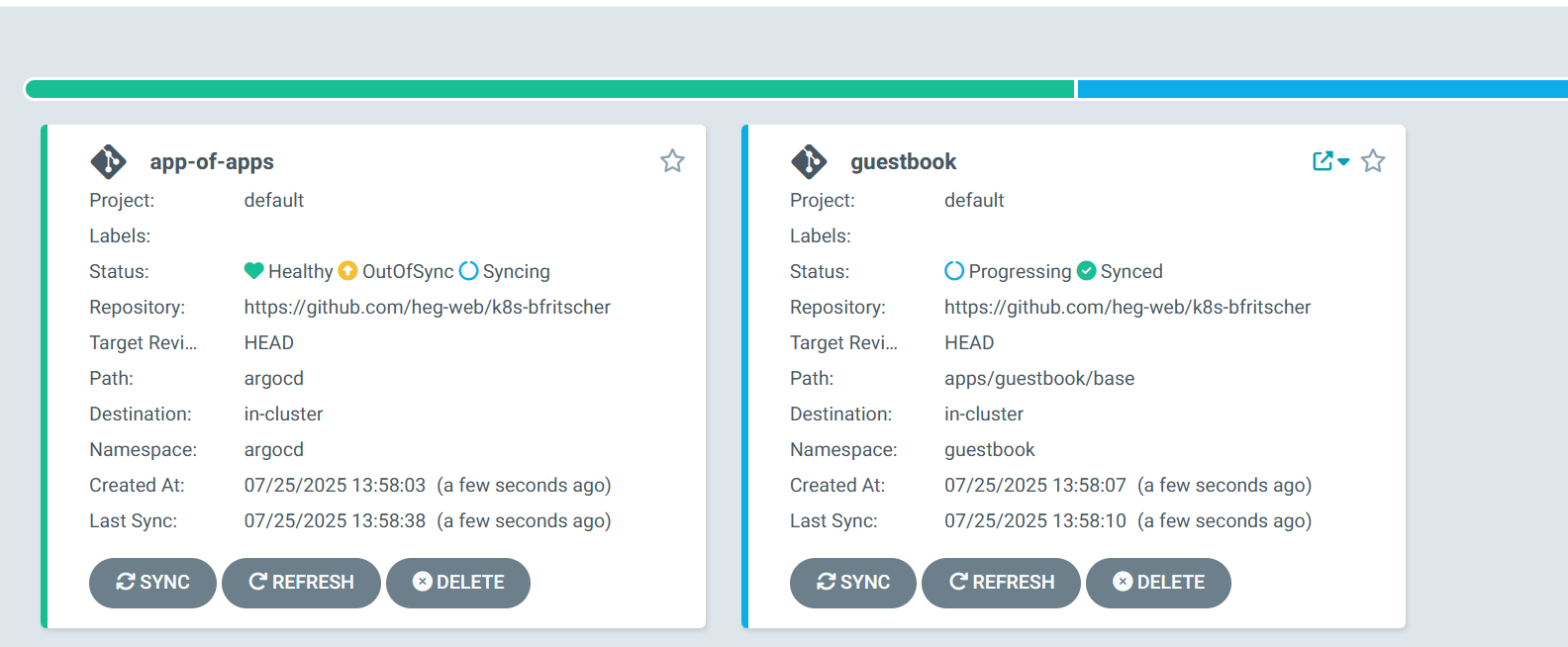Click the Syncing circle icon on app-of-apps

469,271
